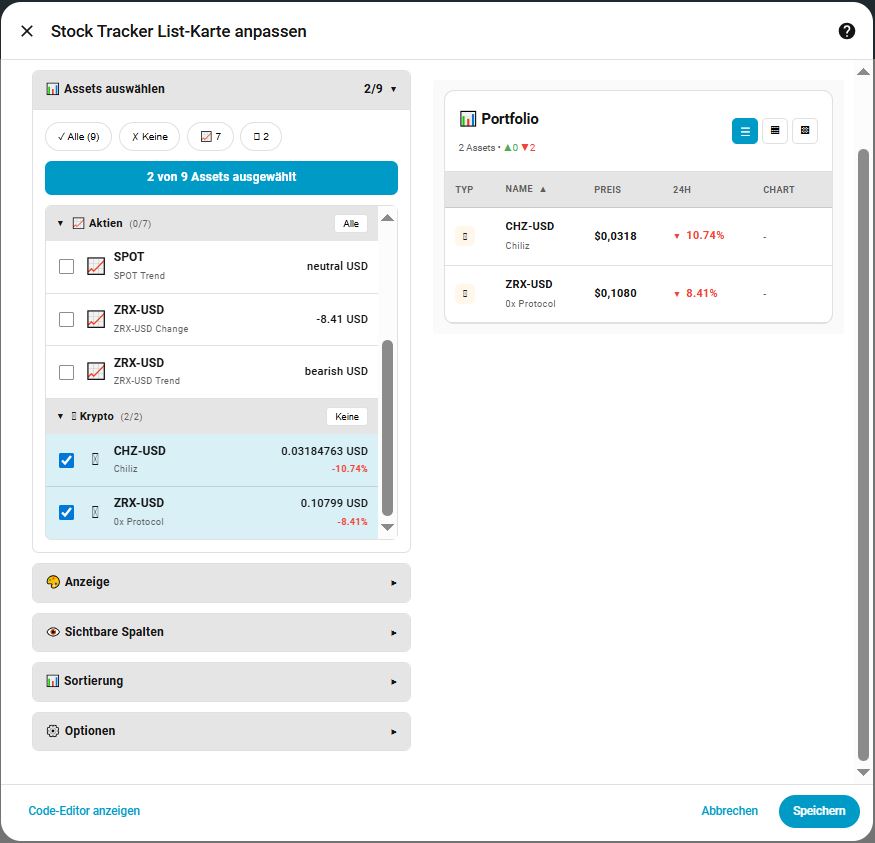875x843 pixels.
Task: Expand the Sichtbare Spalten section
Action: click(x=221, y=632)
